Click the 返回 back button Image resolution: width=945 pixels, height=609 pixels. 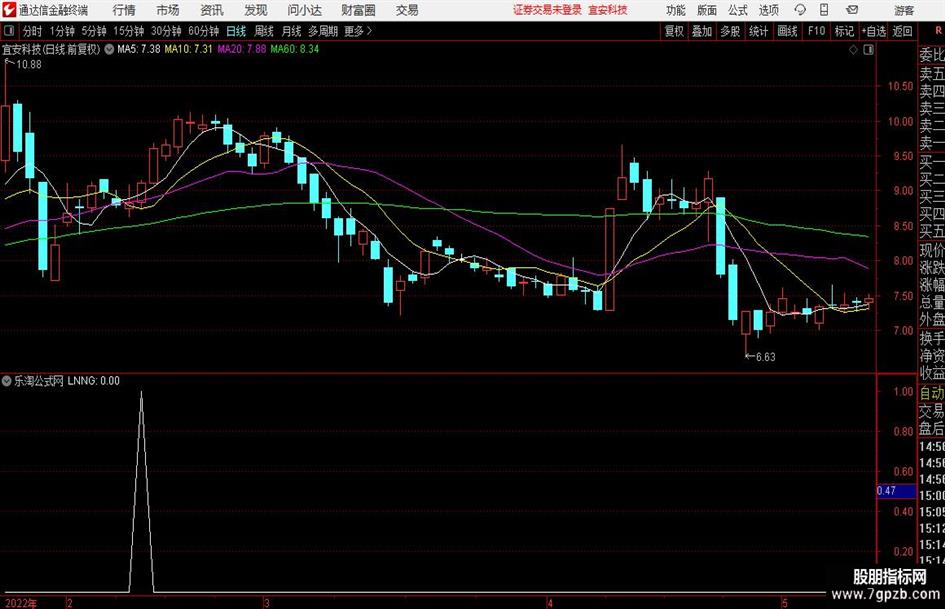tap(902, 31)
